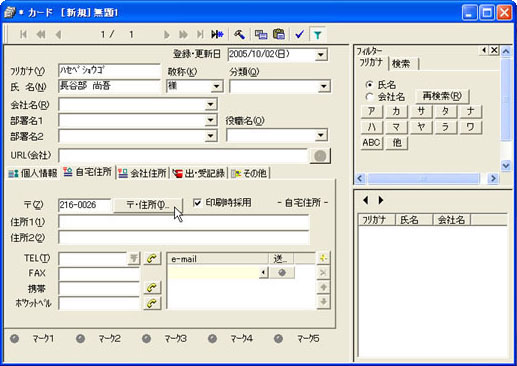
Task: Open the 登録・更新日 date dropdown
Action: point(320,54)
